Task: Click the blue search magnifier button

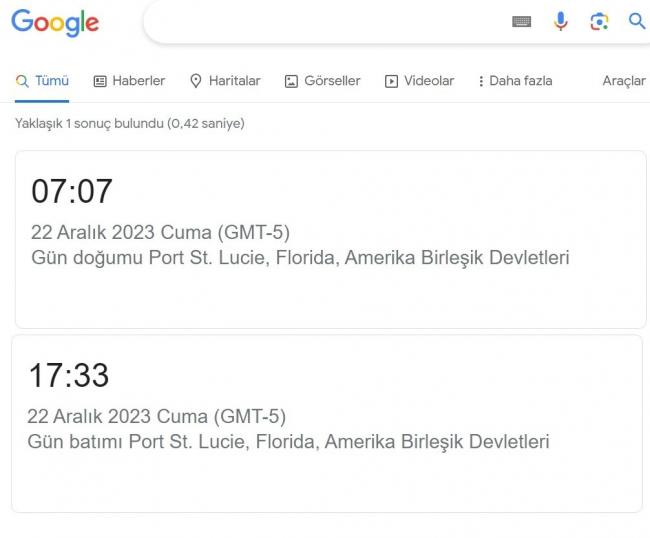Action: point(637,21)
